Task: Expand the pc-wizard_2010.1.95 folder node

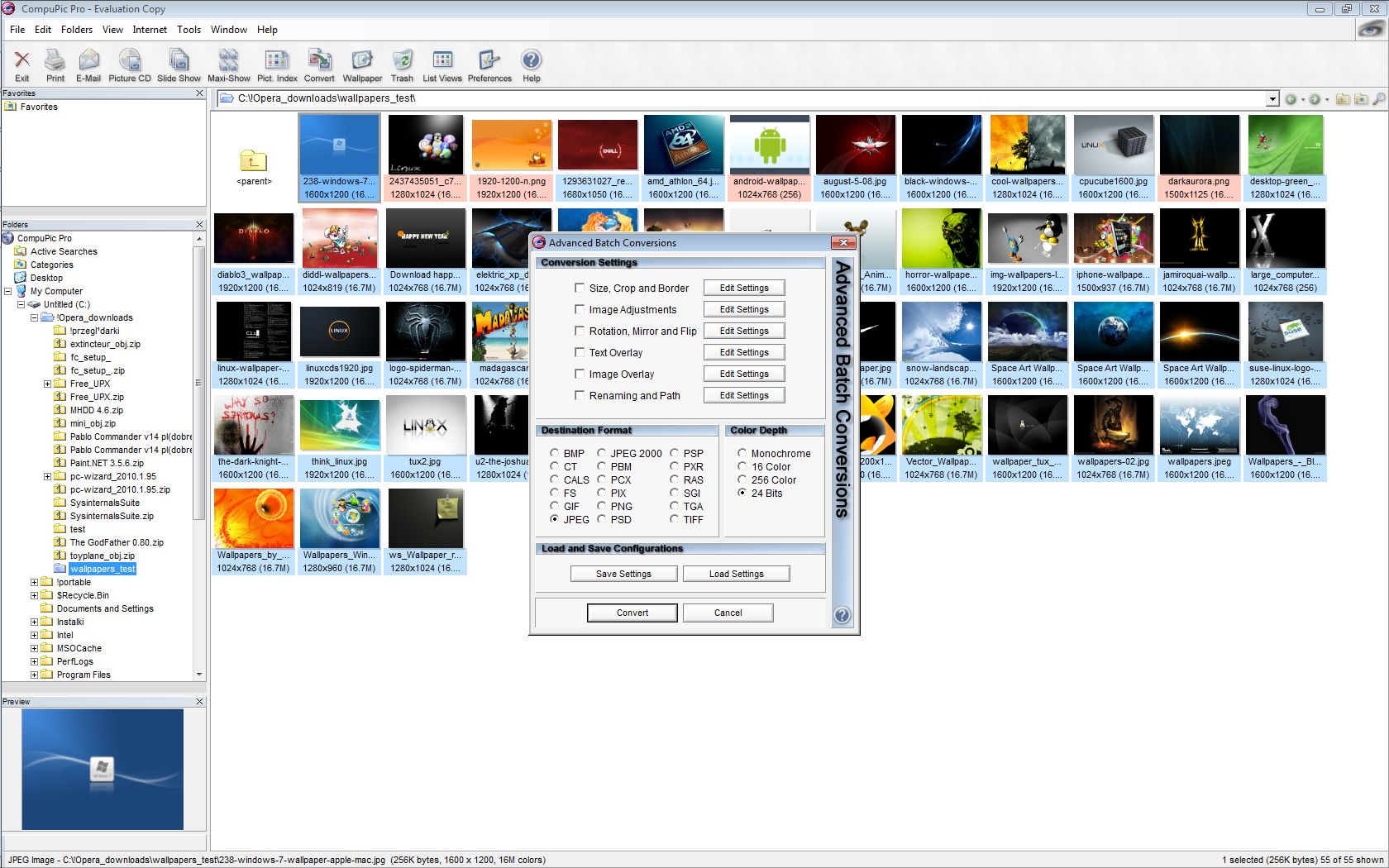Action: click(x=48, y=476)
